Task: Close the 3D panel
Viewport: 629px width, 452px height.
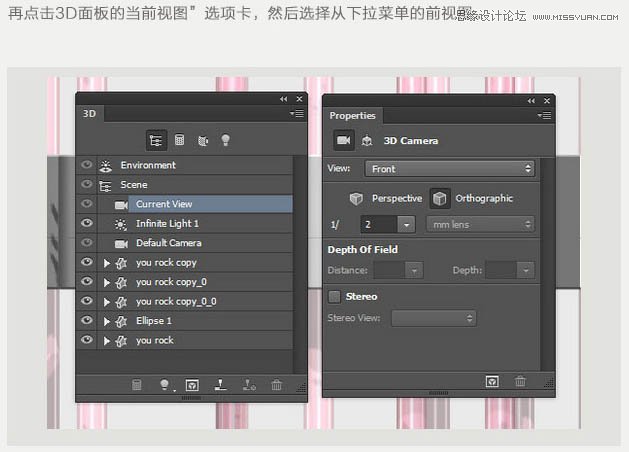Action: point(299,99)
